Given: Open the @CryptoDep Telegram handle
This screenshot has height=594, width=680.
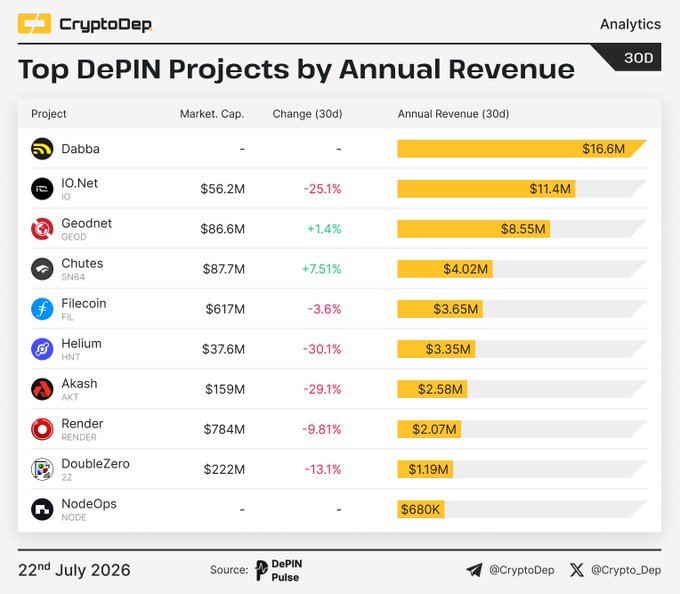Looking at the screenshot, I should point(522,570).
